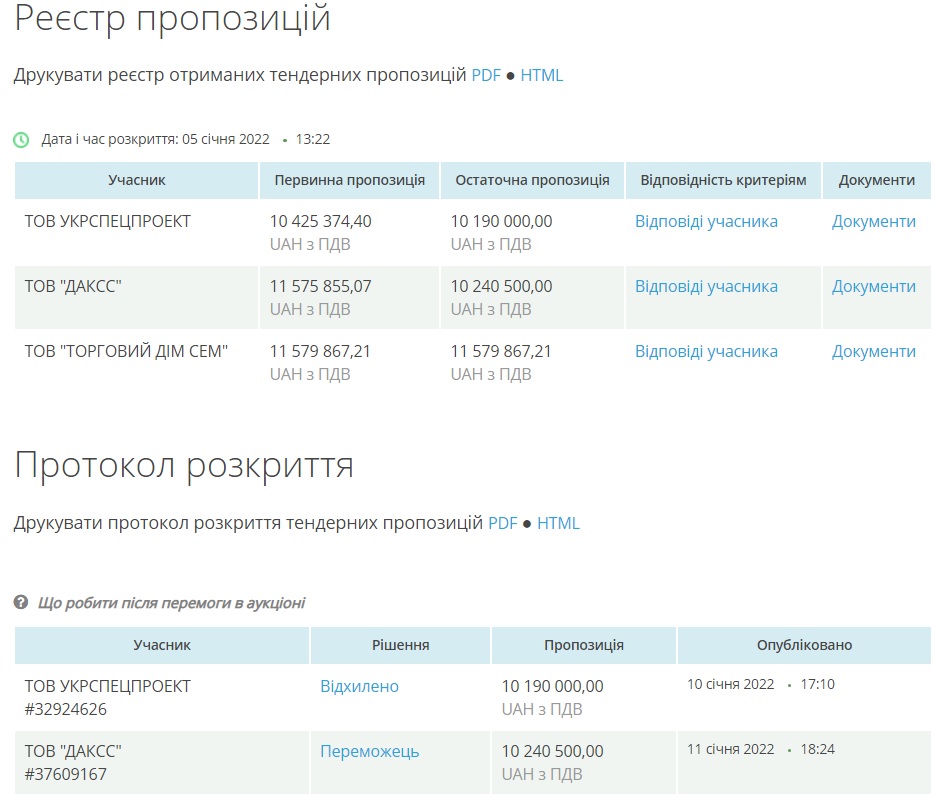This screenshot has height=795, width=935.
Task: Click proposal 10 190 000,00 in protocol table
Action: 552,686
